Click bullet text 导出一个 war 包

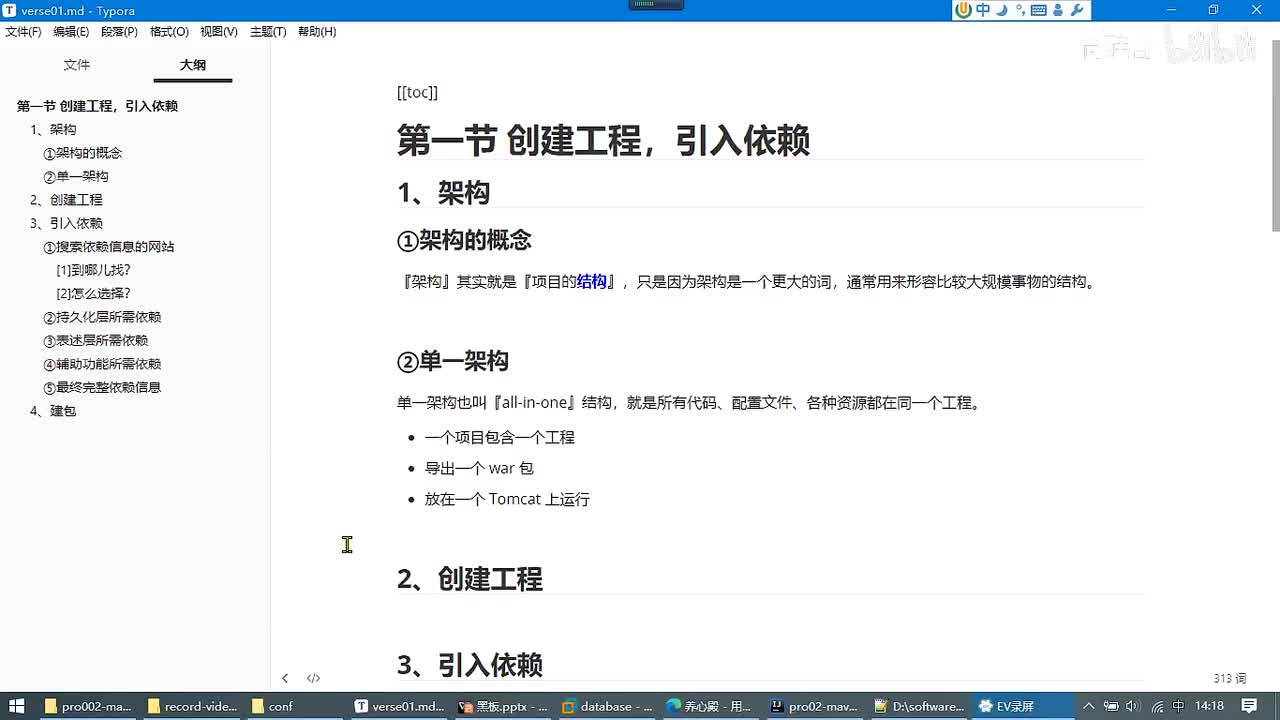(479, 468)
